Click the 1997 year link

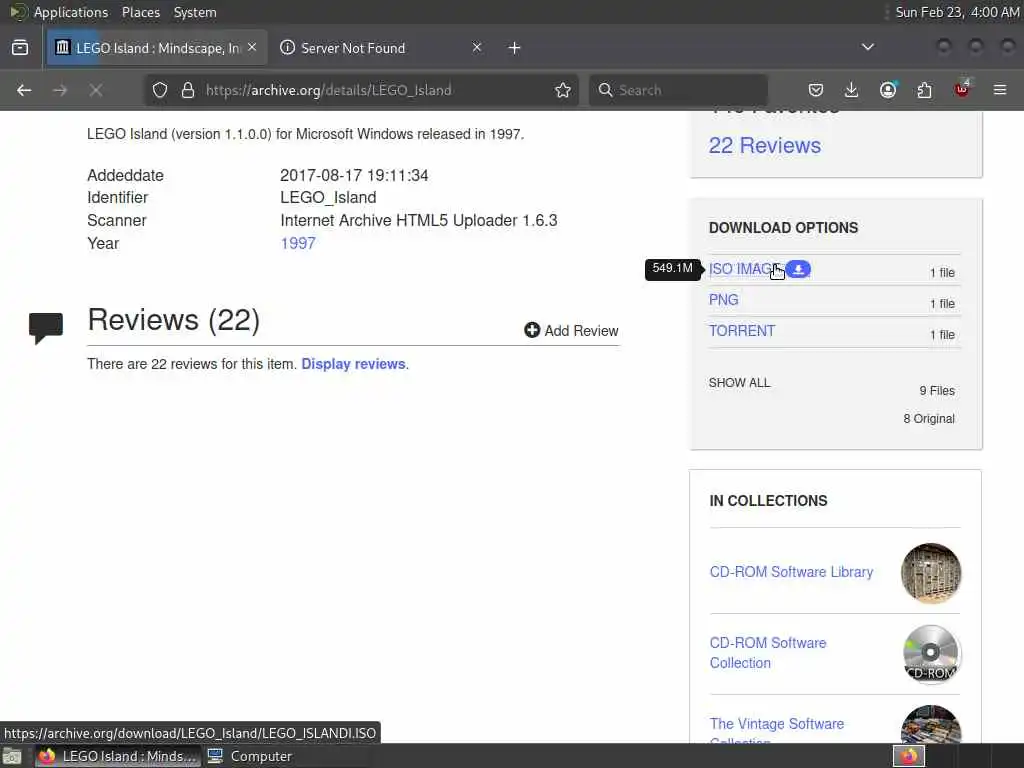click(x=298, y=244)
